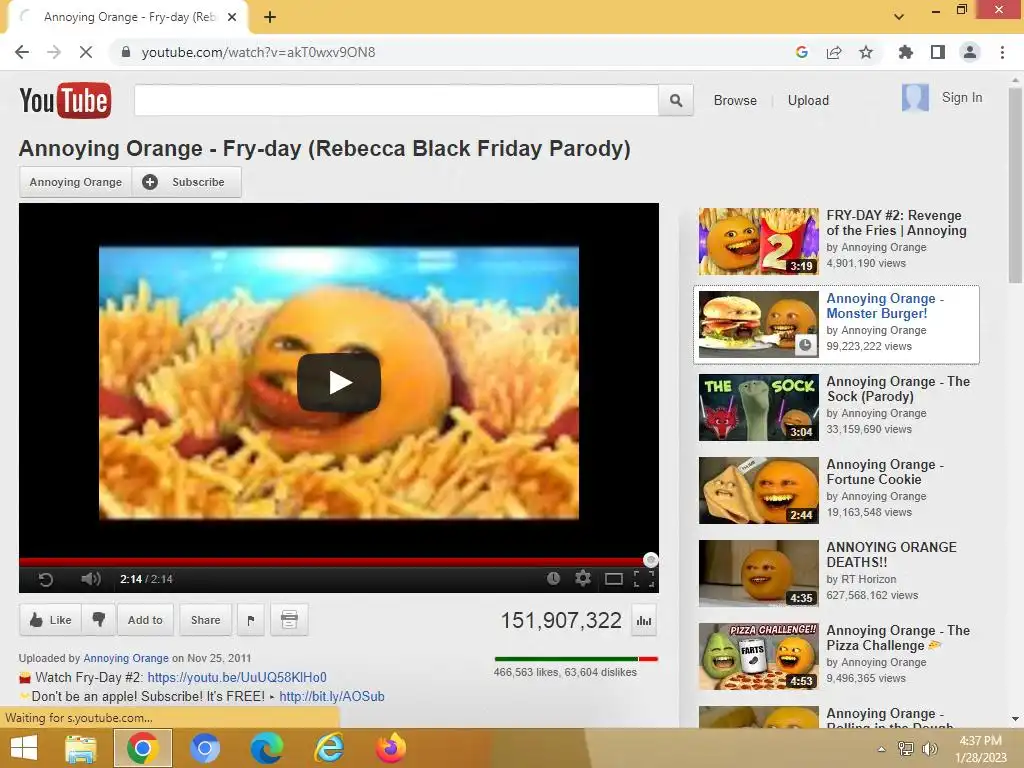Flag the video with the flag icon
Image resolution: width=1024 pixels, height=768 pixels.
point(251,620)
